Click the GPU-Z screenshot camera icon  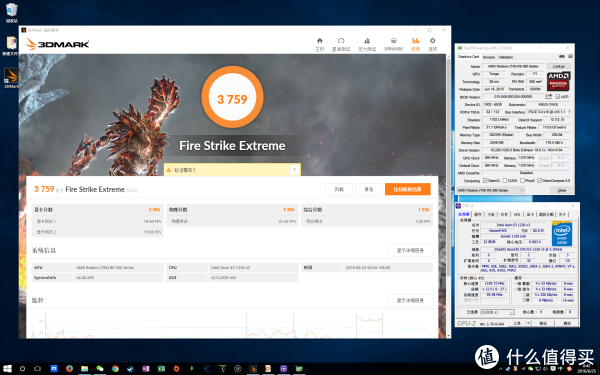(562, 57)
